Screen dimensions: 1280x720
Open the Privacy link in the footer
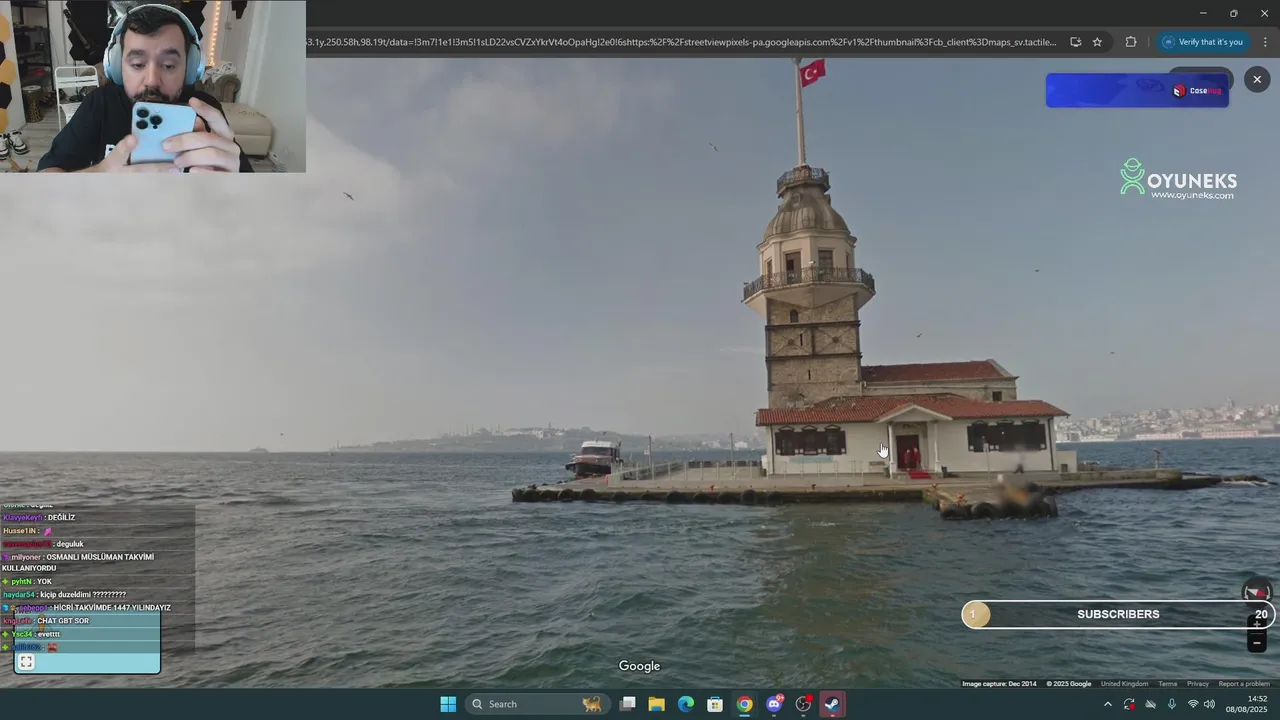point(1198,684)
